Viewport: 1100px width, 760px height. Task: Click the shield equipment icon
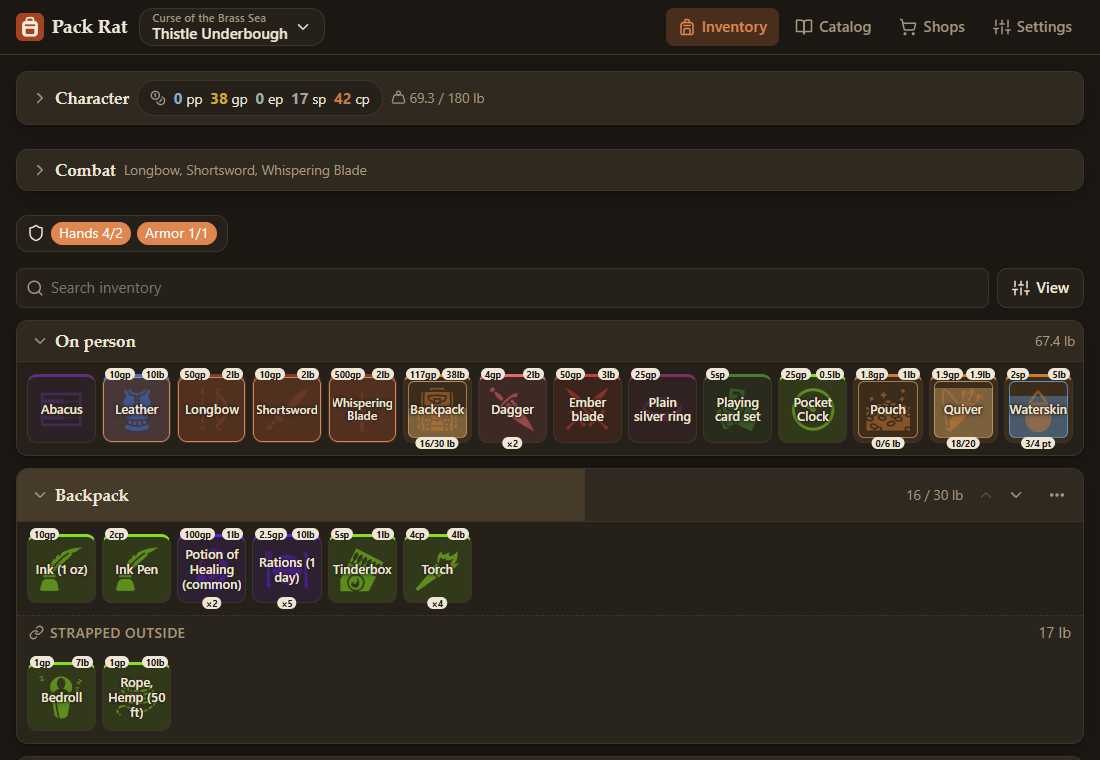(36, 234)
